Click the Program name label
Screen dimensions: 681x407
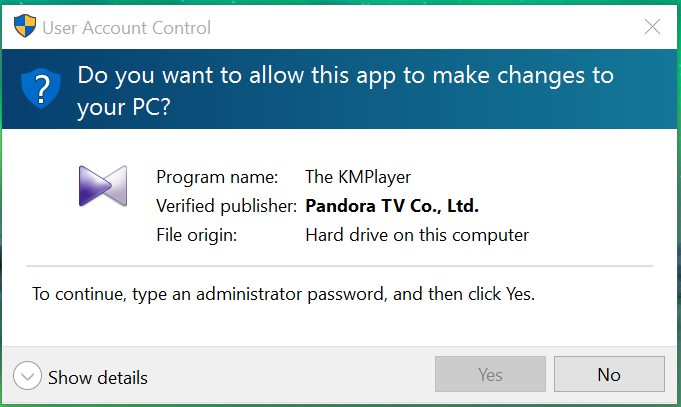(217, 177)
